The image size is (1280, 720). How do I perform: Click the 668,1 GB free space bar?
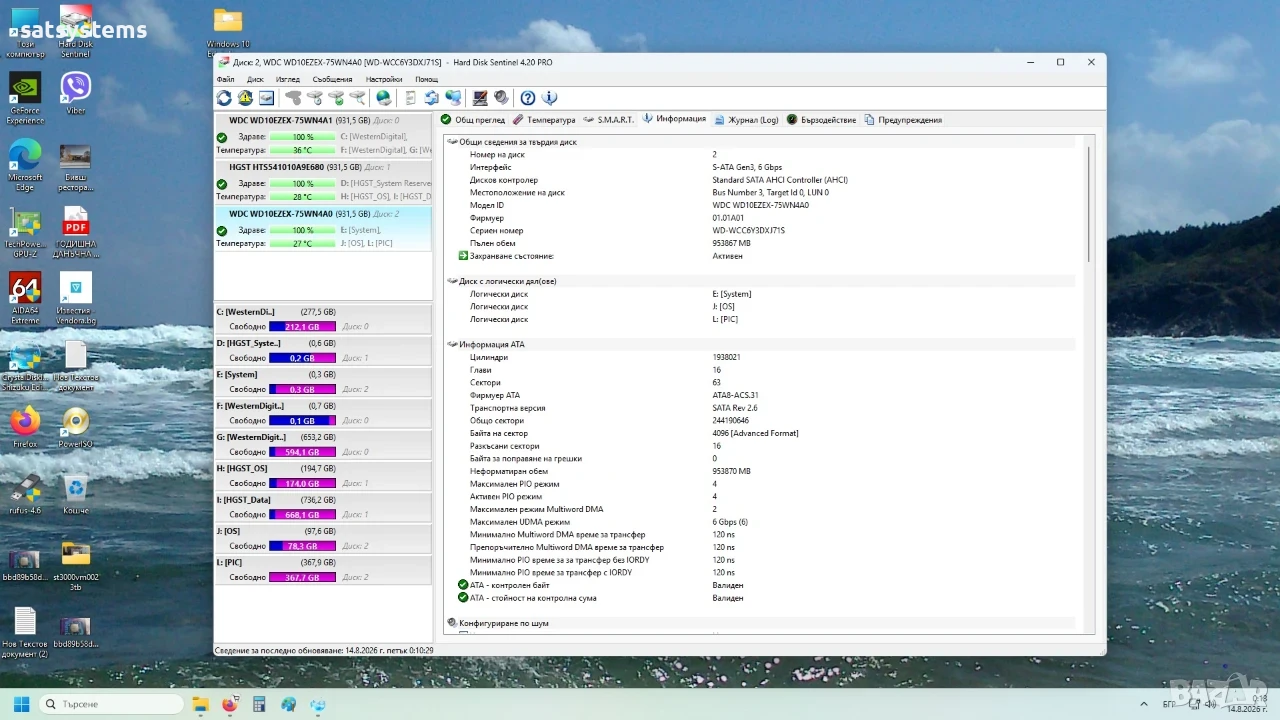[302, 515]
